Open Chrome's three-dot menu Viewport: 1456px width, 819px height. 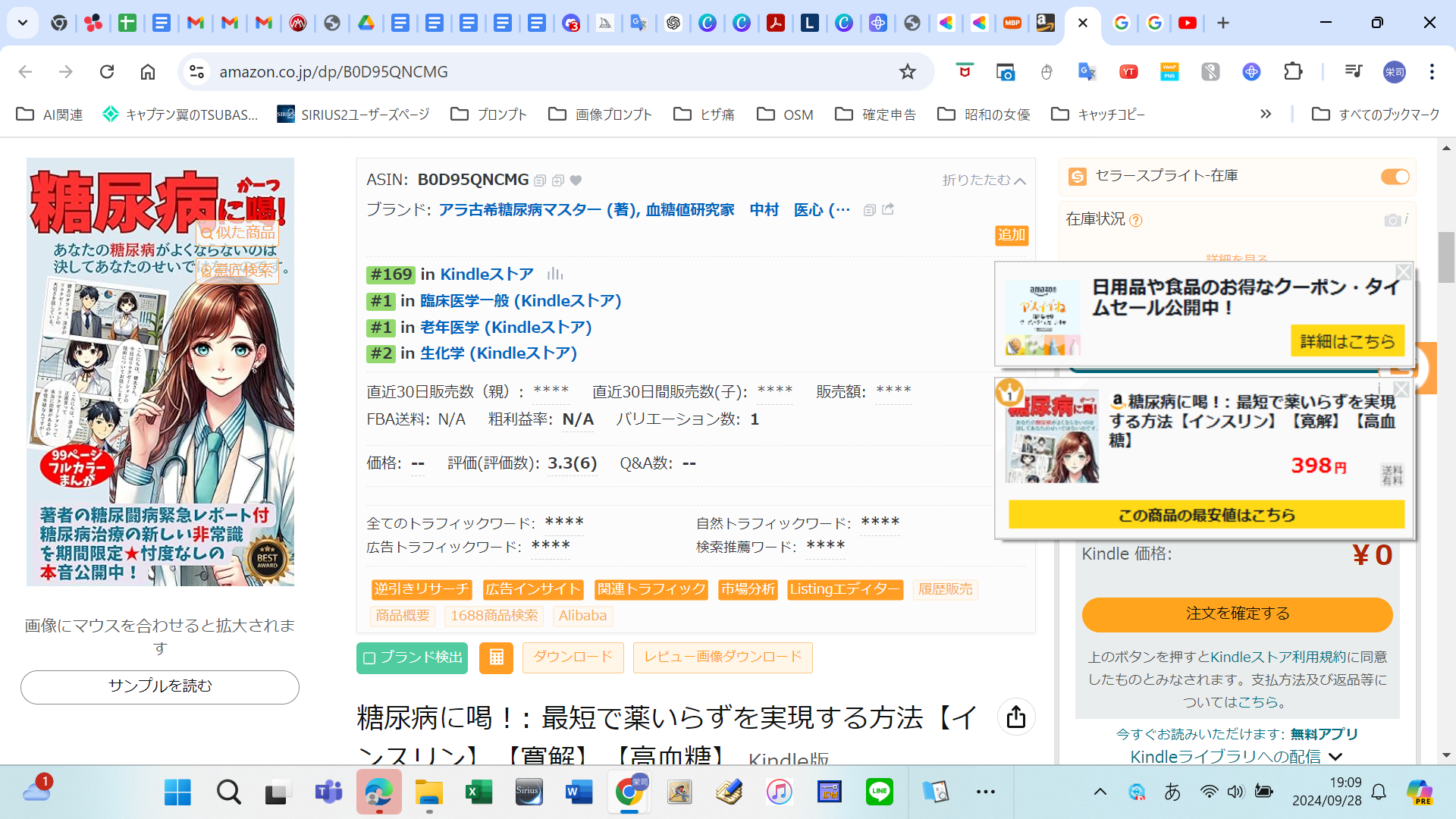(1432, 71)
